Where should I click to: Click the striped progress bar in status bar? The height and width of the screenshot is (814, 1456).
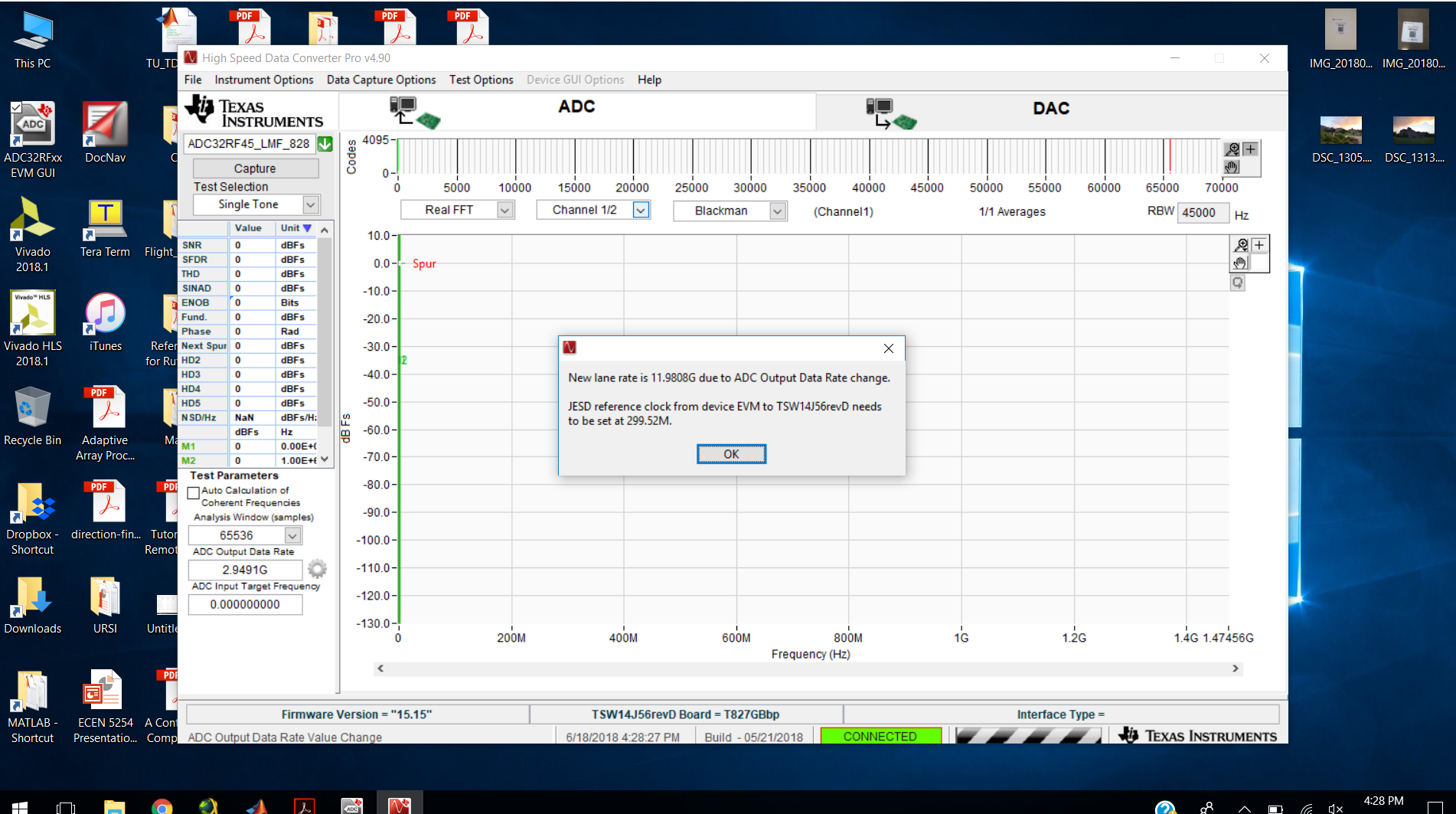(x=1028, y=736)
